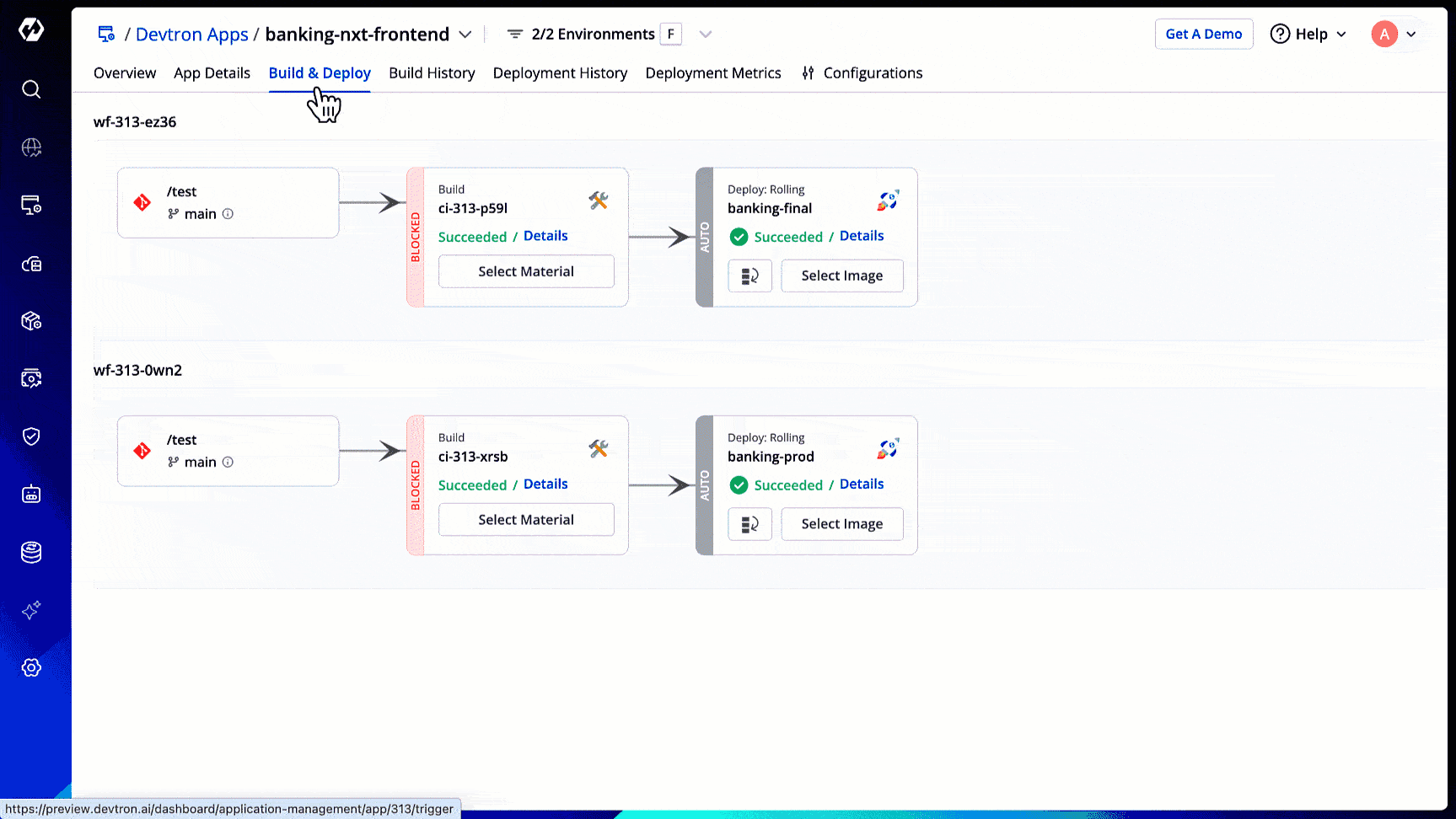Click the search icon in the sidebar

click(31, 89)
